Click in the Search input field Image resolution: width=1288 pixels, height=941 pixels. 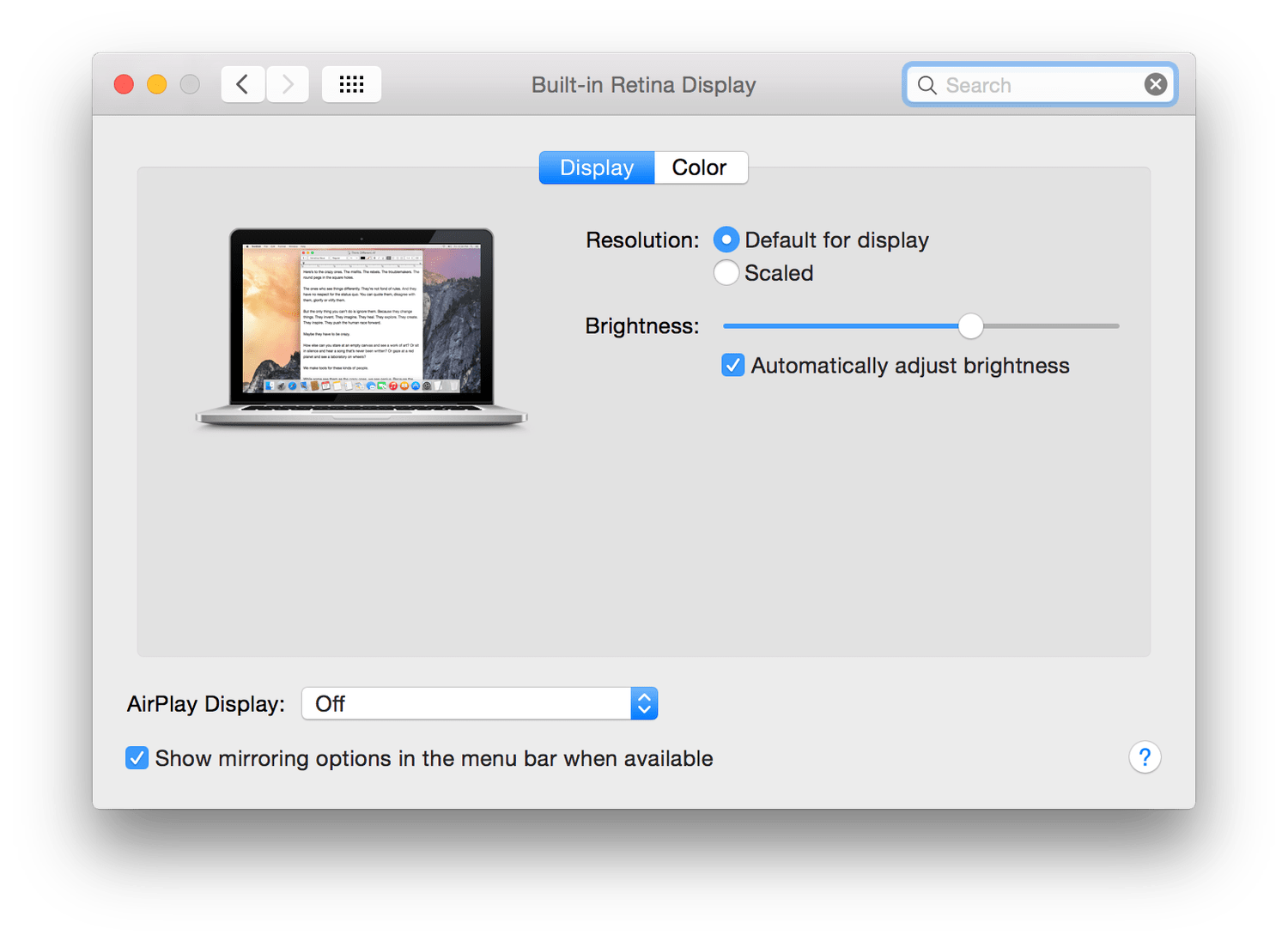[x=1040, y=85]
